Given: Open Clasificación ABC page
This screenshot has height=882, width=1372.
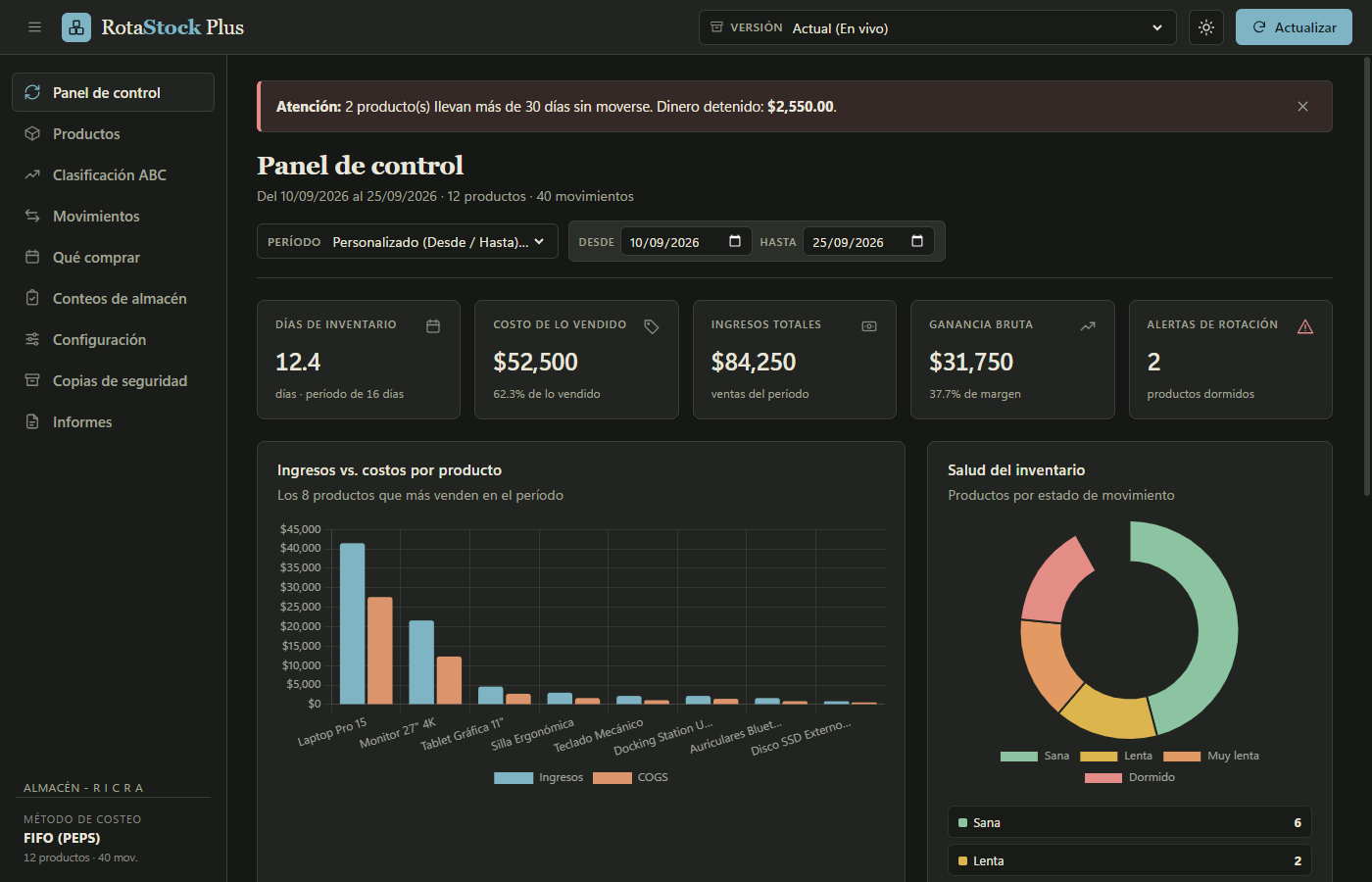Looking at the screenshot, I should pos(113,174).
